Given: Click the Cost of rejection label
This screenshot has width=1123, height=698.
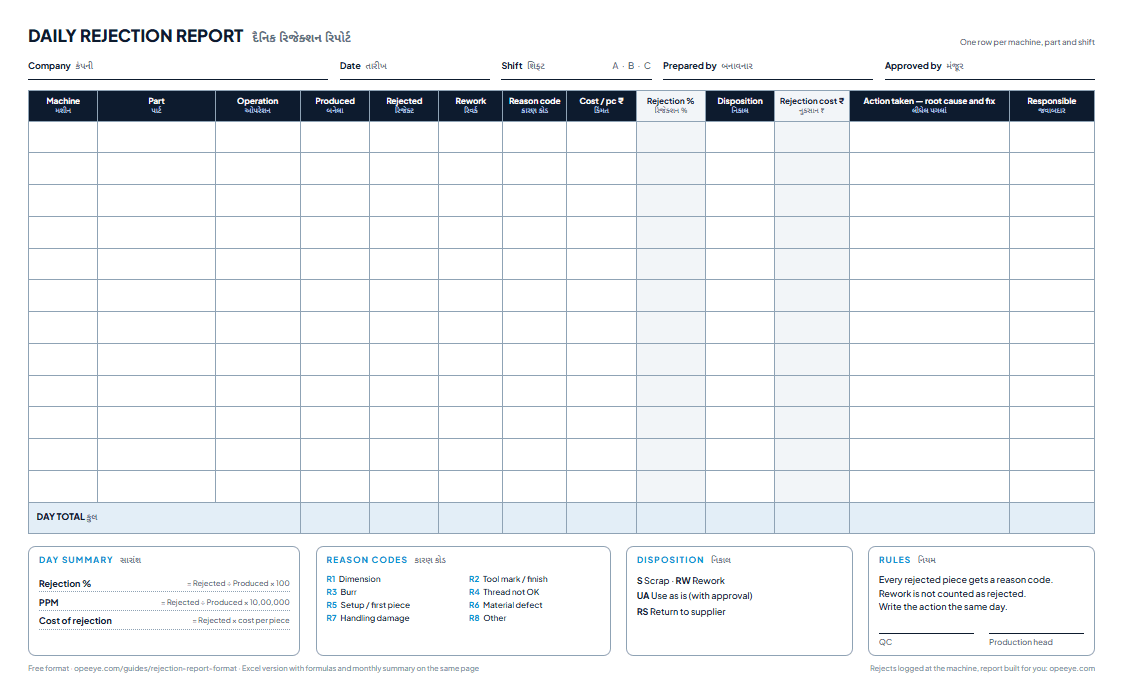Looking at the screenshot, I should tap(75, 621).
